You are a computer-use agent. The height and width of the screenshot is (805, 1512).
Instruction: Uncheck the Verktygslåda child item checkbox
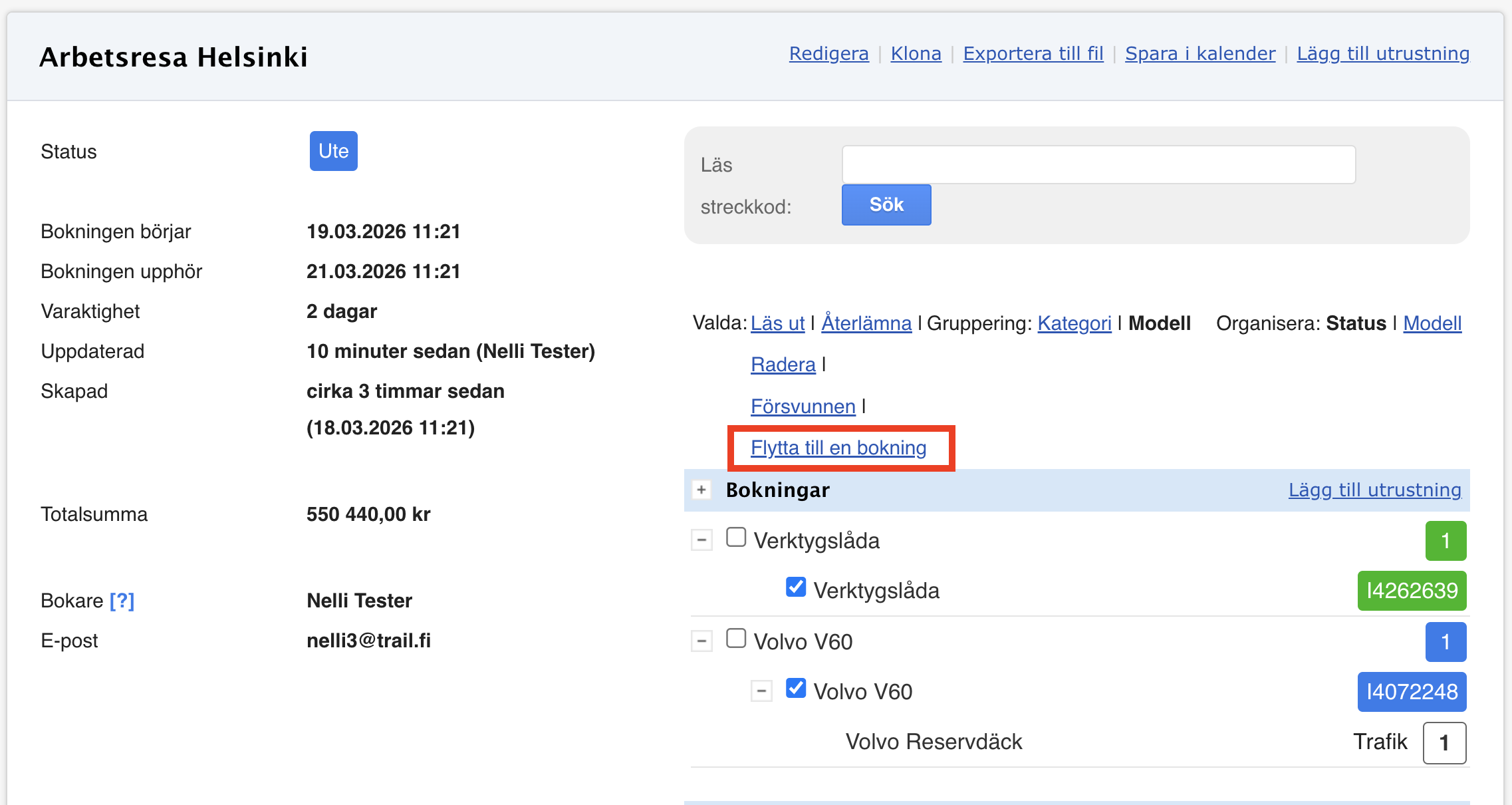click(x=795, y=587)
